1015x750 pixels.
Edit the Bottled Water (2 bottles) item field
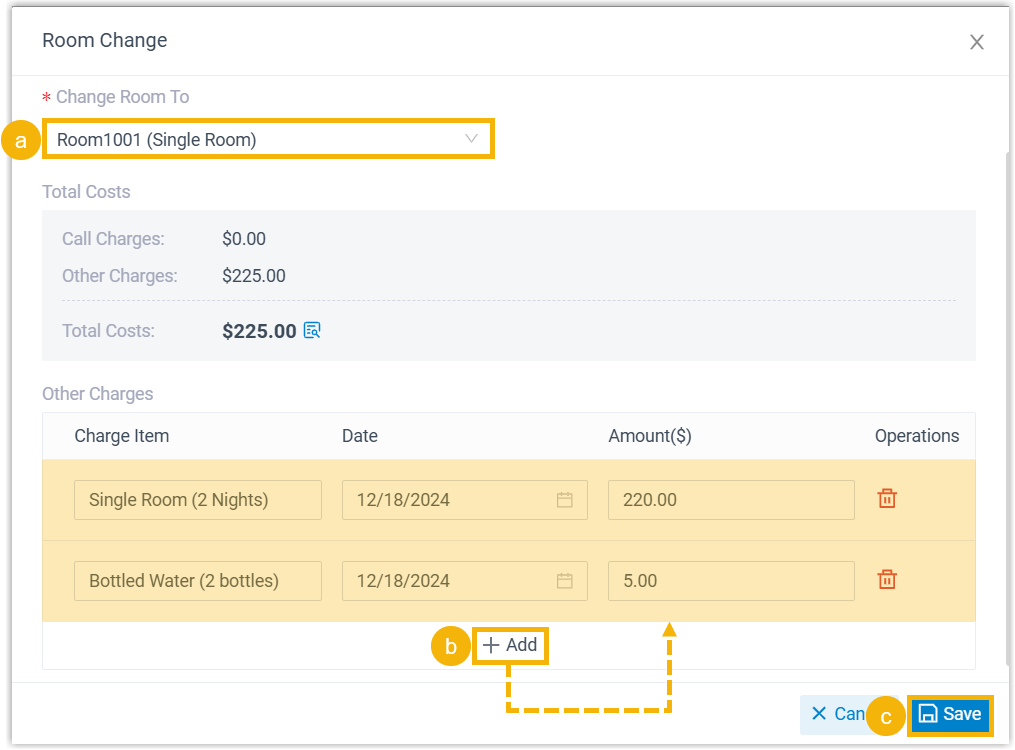click(197, 581)
